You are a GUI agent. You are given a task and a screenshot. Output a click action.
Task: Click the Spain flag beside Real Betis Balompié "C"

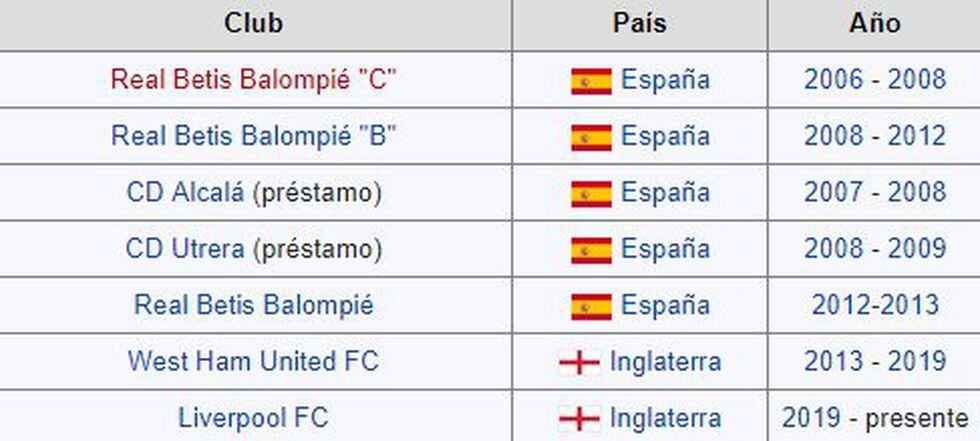pyautogui.click(x=591, y=80)
